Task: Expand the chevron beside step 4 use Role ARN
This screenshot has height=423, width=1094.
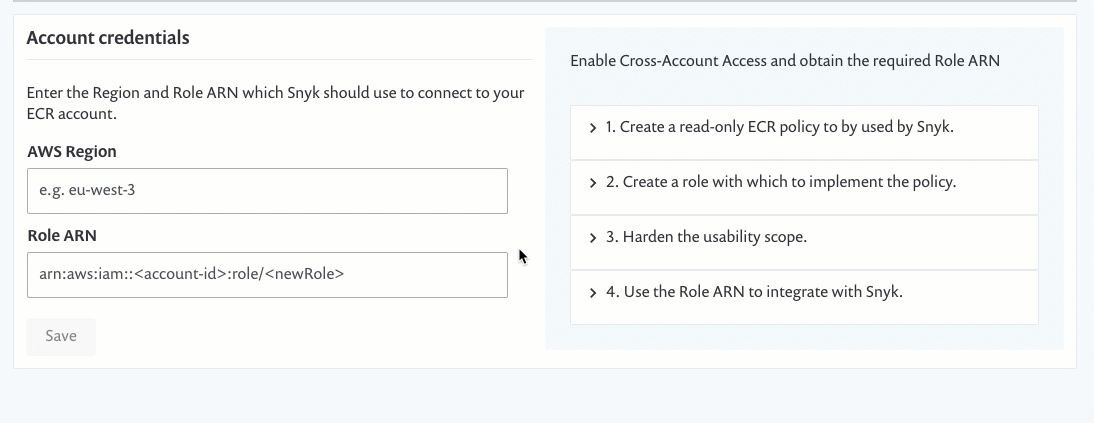Action: tap(593, 293)
